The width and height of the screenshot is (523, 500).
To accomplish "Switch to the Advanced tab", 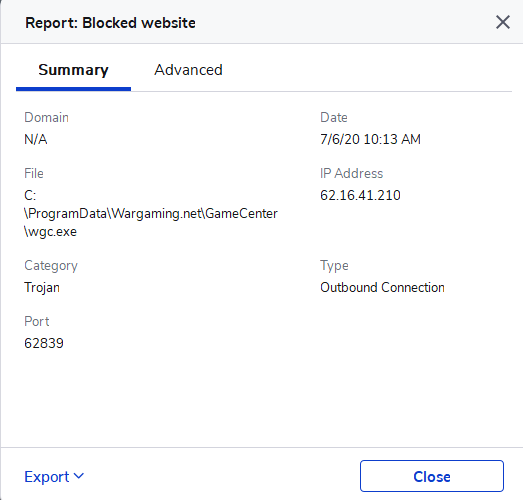I will pyautogui.click(x=188, y=70).
